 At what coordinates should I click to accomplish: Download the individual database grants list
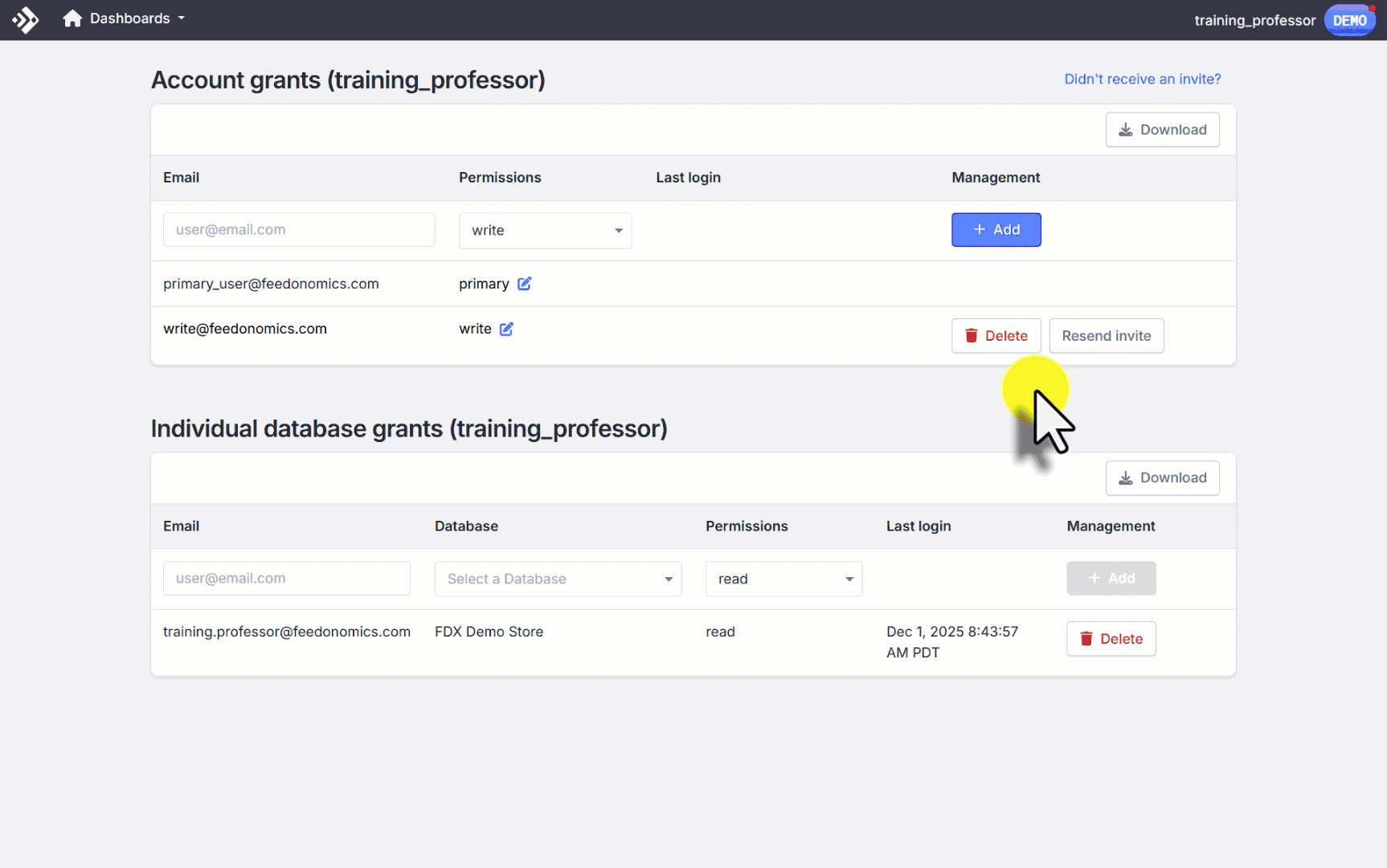[1162, 478]
